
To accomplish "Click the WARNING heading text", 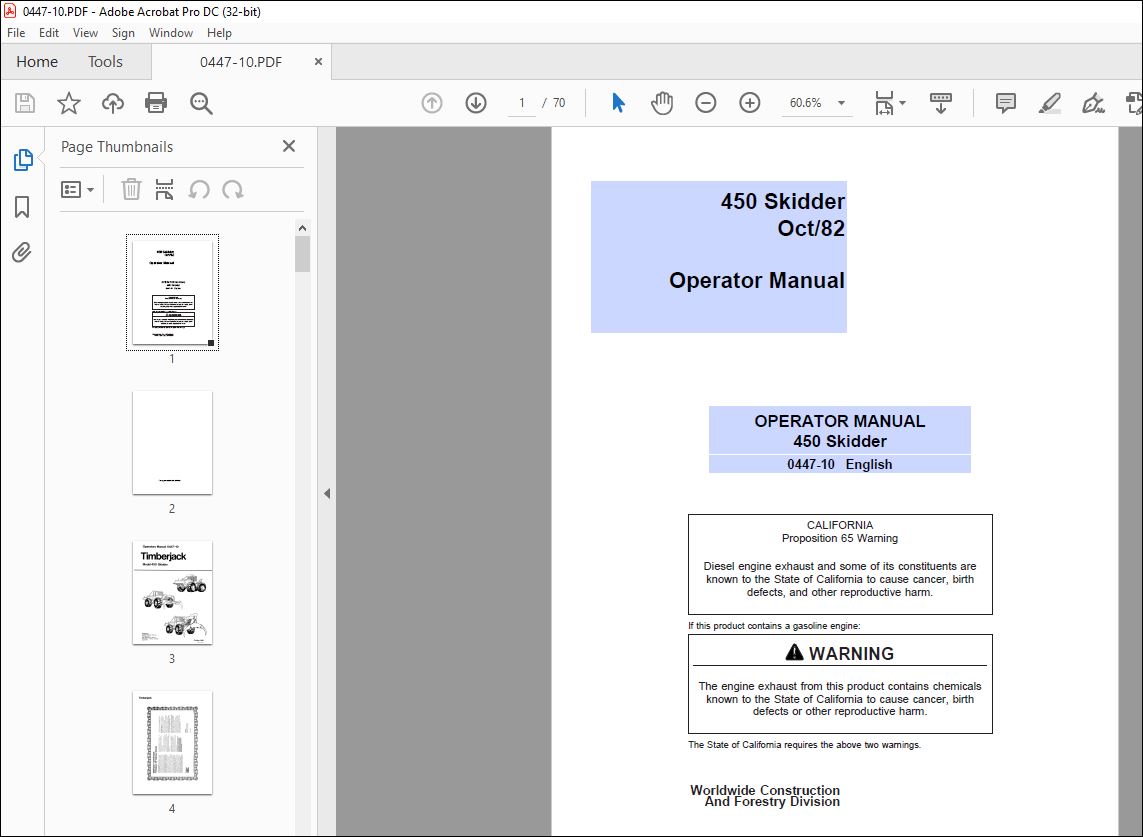I will (851, 653).
